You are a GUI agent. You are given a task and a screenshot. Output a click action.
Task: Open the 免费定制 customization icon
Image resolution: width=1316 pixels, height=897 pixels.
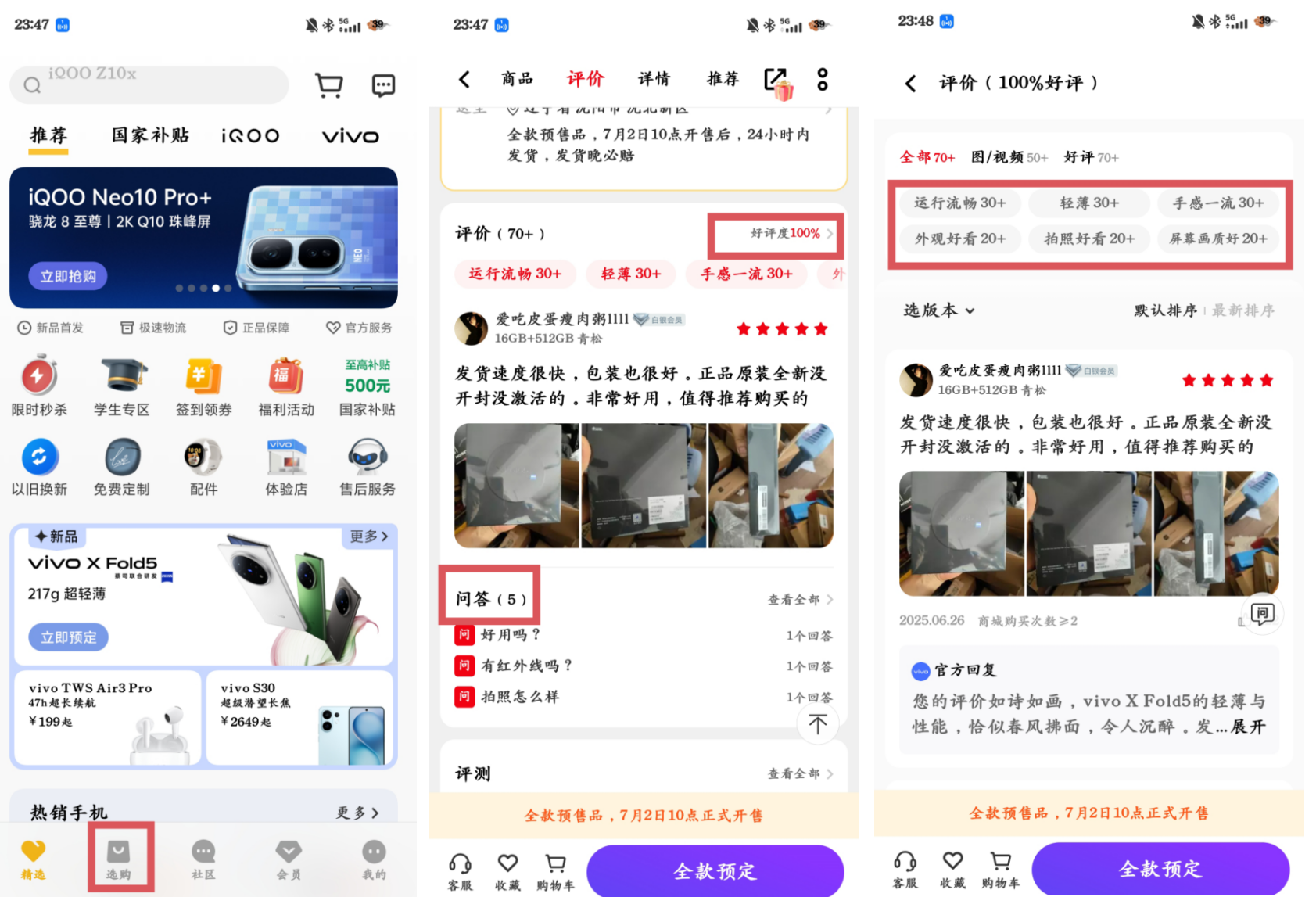click(x=121, y=467)
